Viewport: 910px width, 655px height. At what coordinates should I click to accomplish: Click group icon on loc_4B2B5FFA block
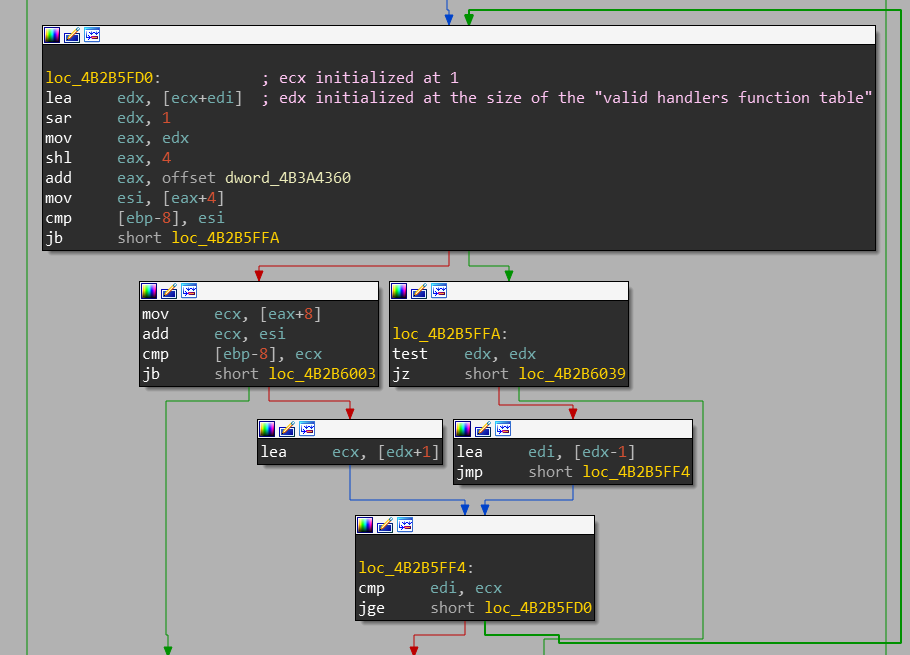coord(439,291)
